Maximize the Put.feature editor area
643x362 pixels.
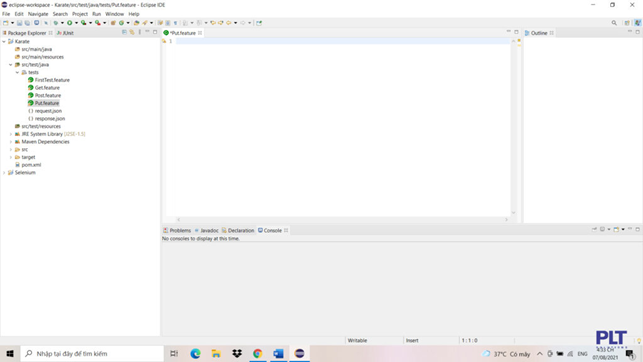pos(516,32)
